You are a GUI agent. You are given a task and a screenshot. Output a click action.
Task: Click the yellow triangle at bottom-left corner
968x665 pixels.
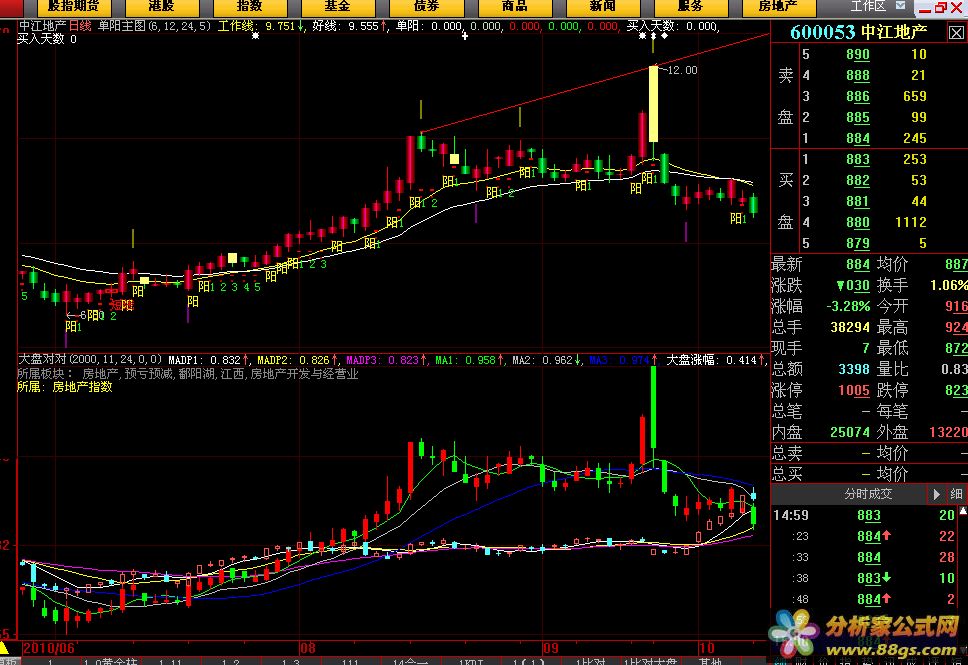click(4, 648)
